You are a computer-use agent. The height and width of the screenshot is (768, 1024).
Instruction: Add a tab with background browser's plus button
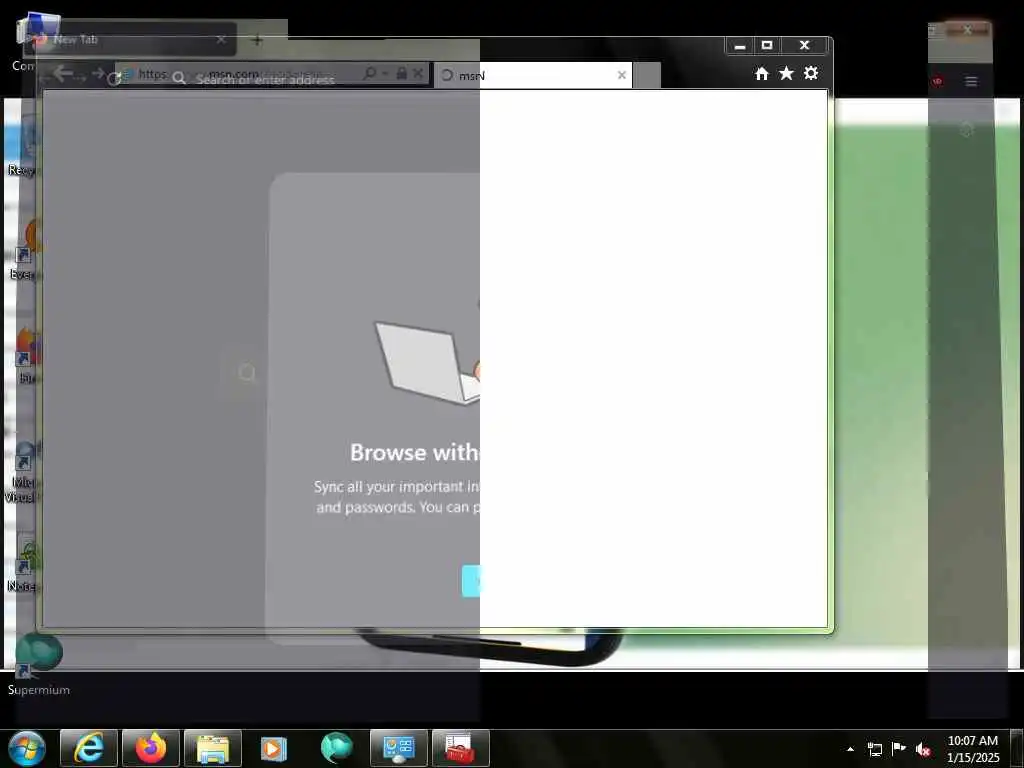pos(257,40)
